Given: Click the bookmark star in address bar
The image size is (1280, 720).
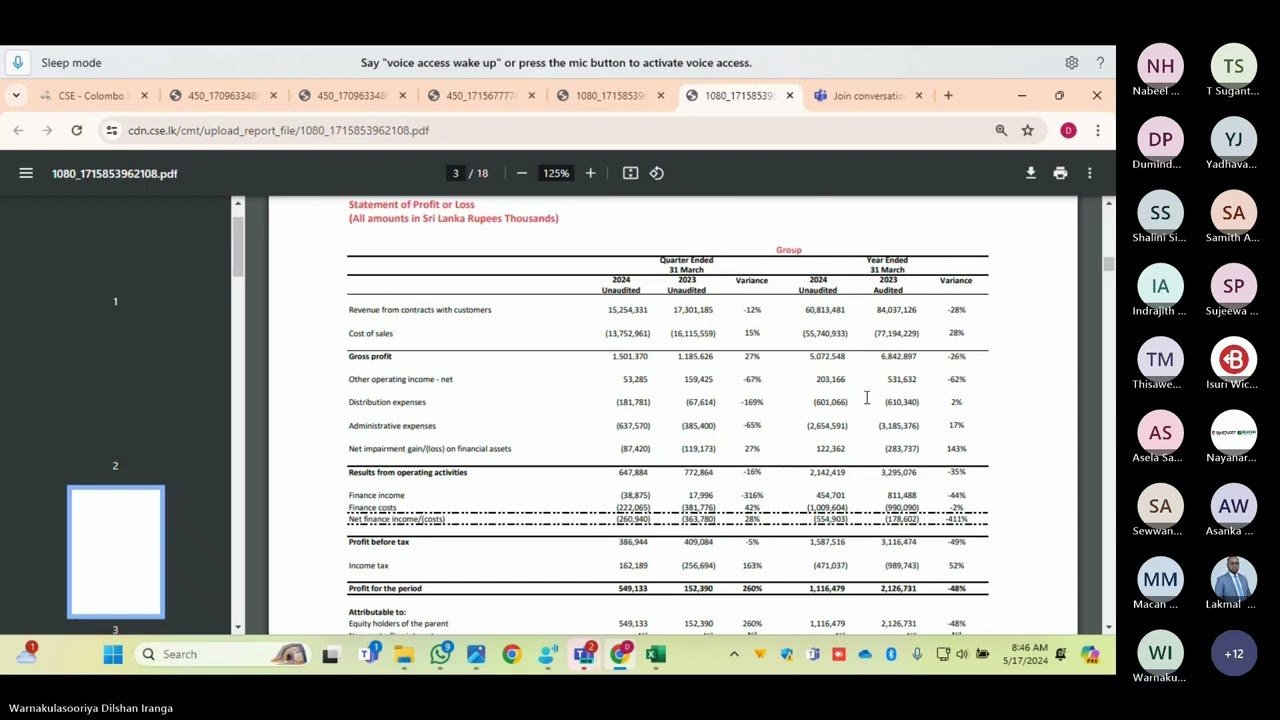Looking at the screenshot, I should (x=1028, y=130).
